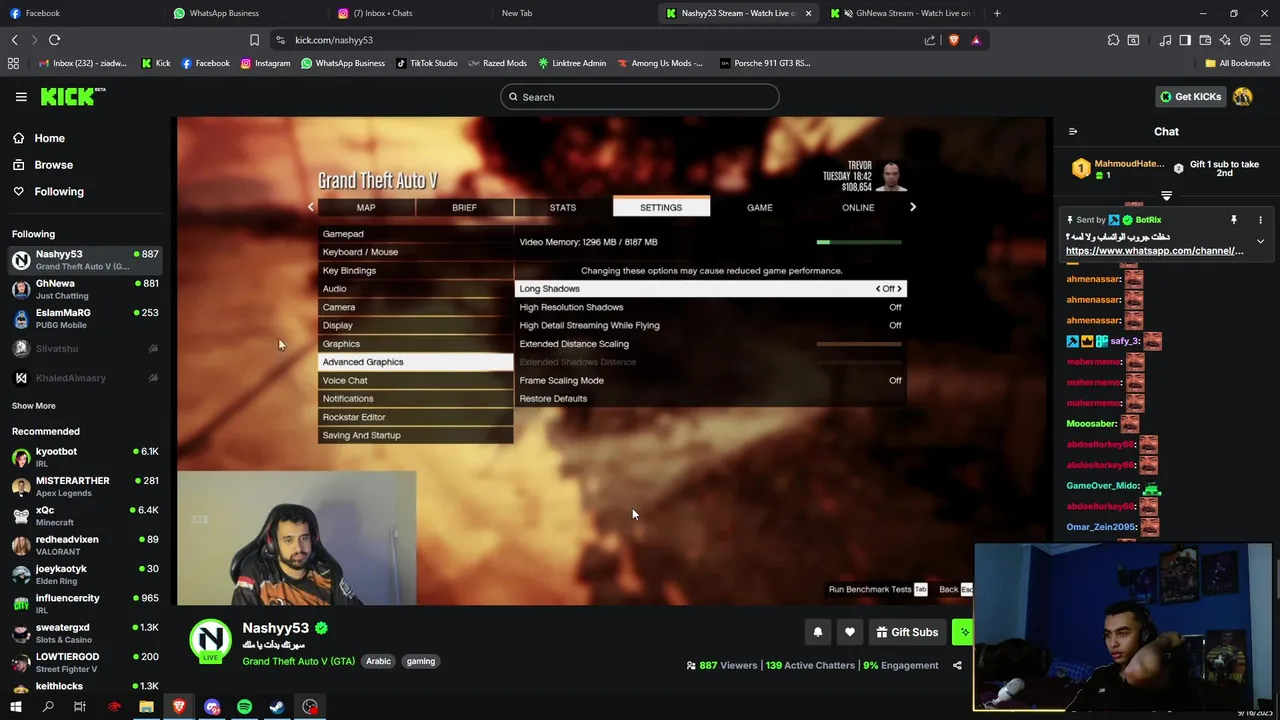Go to Home in sidebar
The height and width of the screenshot is (720, 1280).
tap(49, 138)
